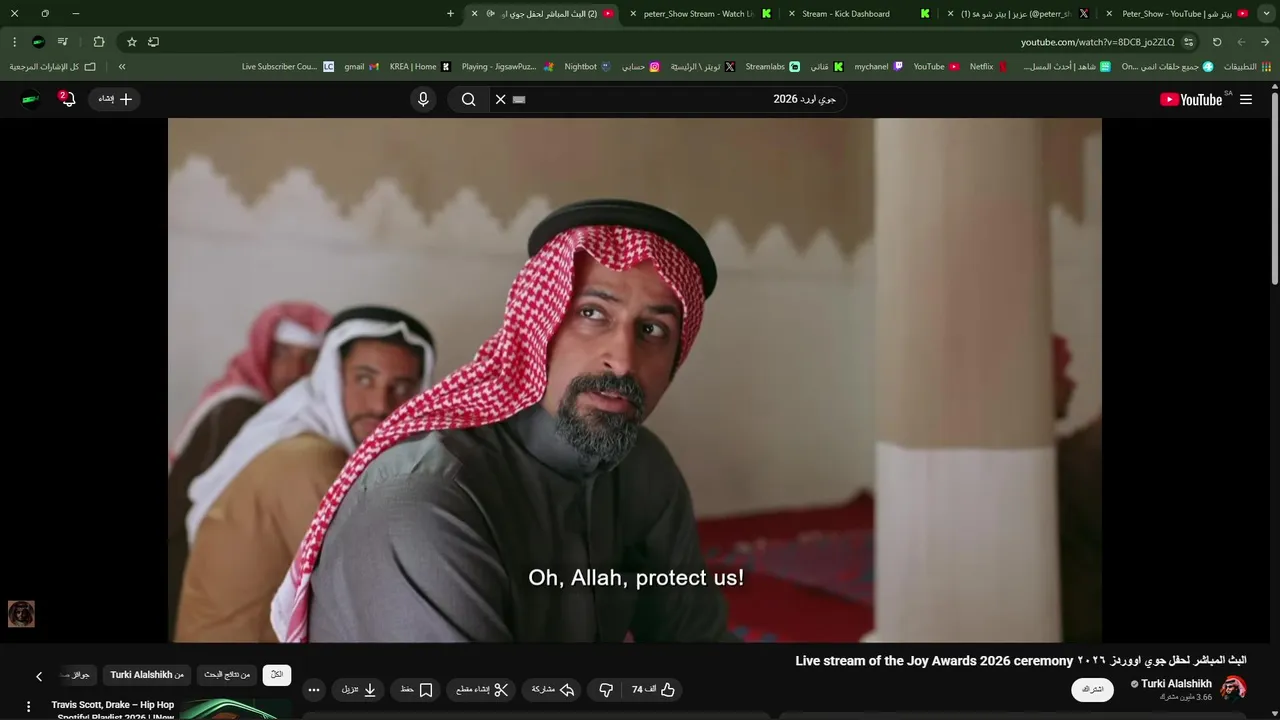
Task: Expand hidden bookmarks with double chevron
Action: (x=122, y=67)
